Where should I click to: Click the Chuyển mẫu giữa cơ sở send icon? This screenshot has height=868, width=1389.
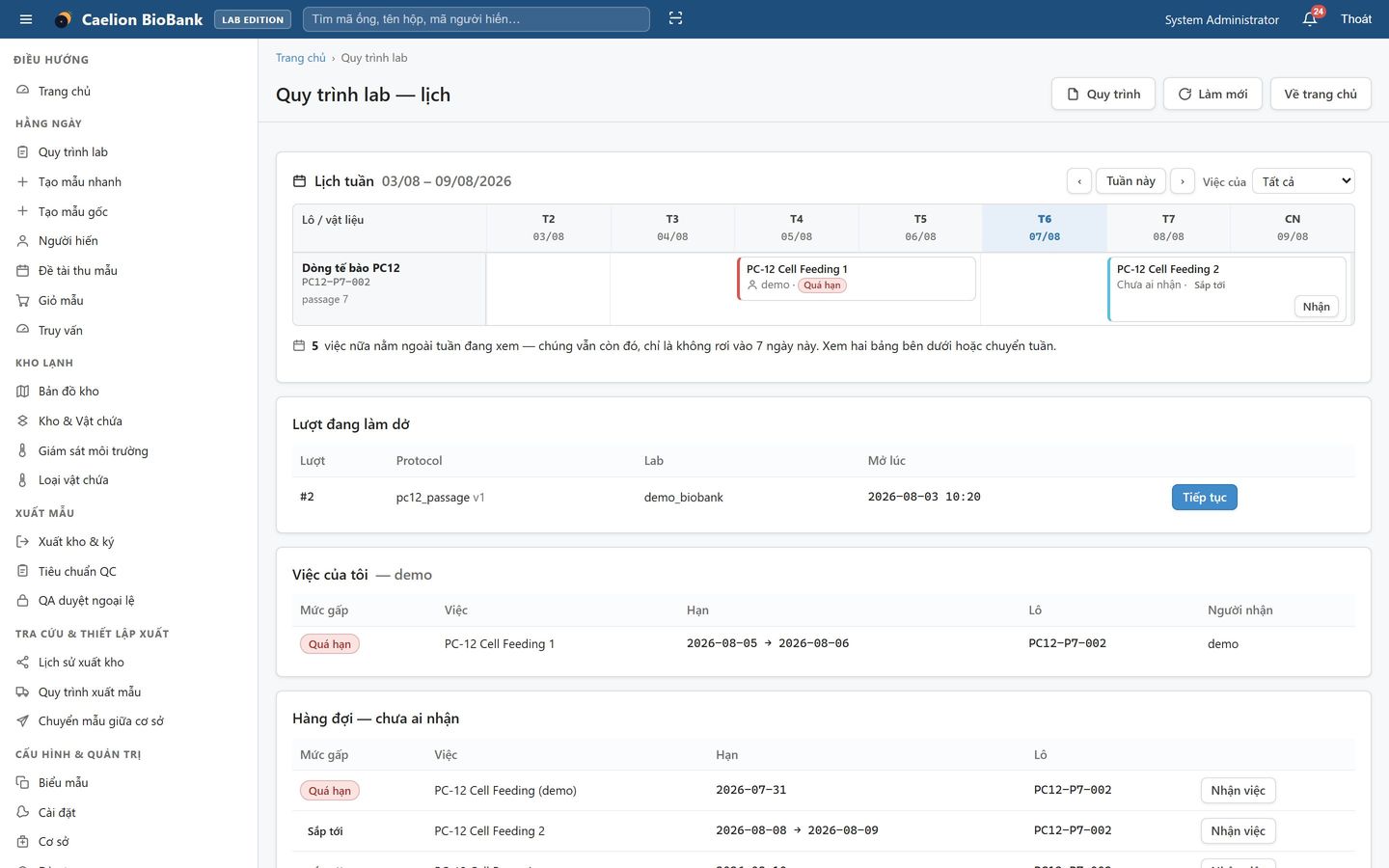tap(23, 721)
